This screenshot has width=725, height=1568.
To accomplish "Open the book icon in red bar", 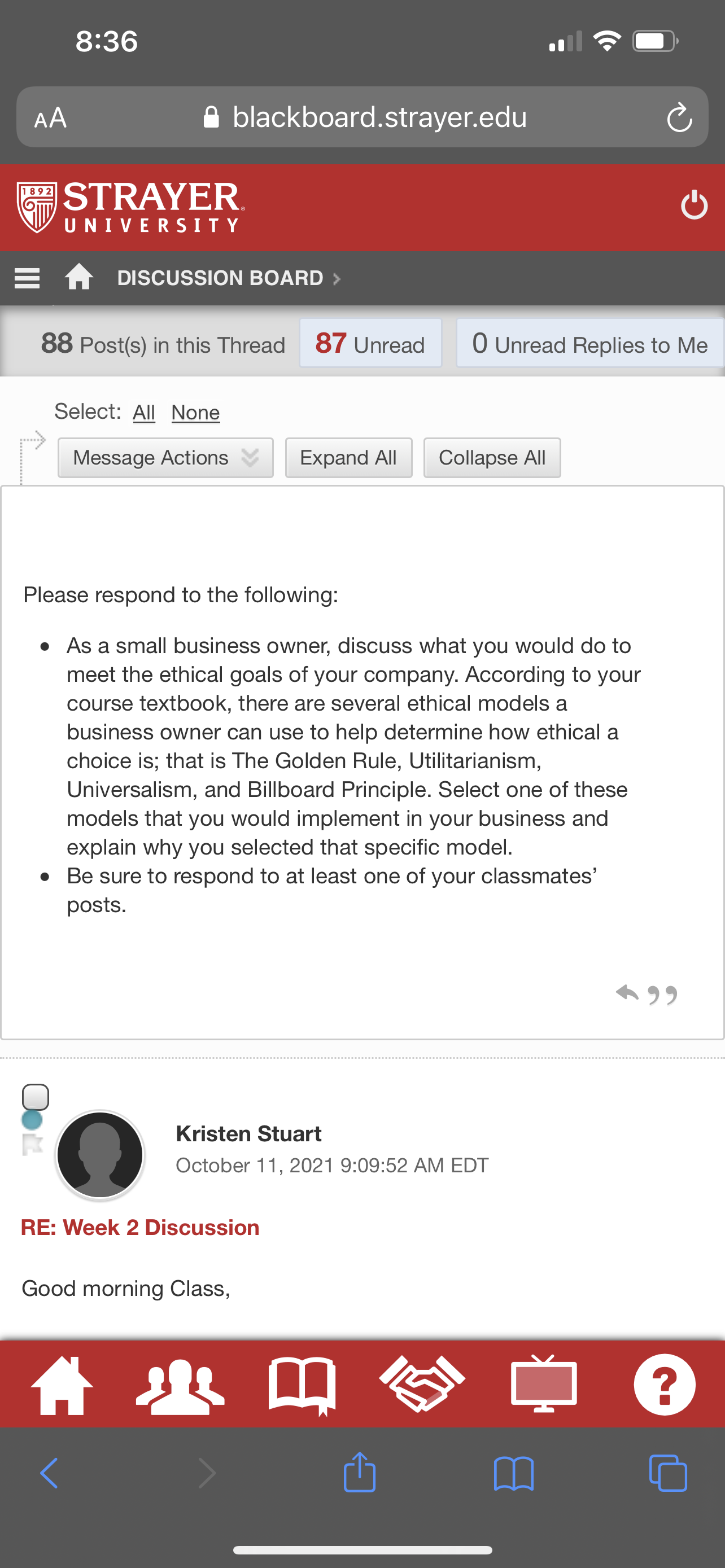I will (302, 1386).
